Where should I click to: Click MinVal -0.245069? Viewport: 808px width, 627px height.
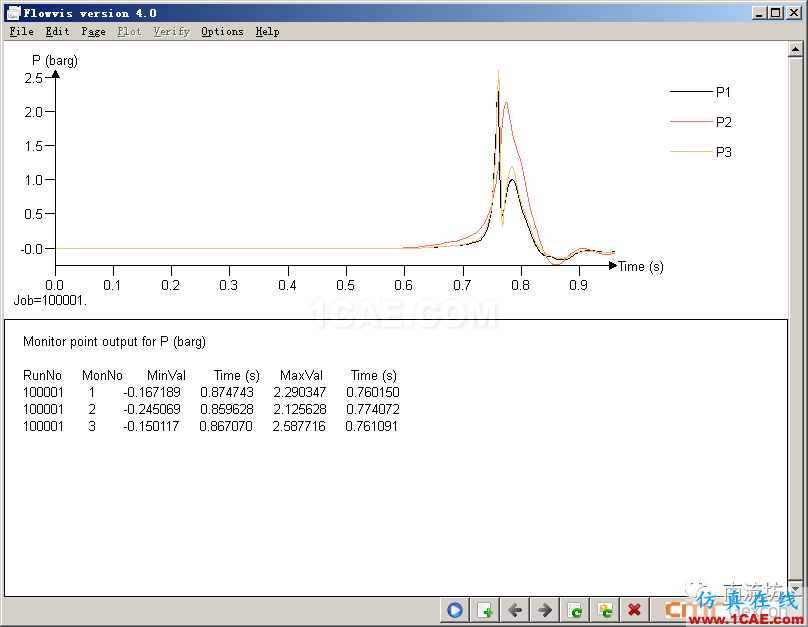[152, 409]
